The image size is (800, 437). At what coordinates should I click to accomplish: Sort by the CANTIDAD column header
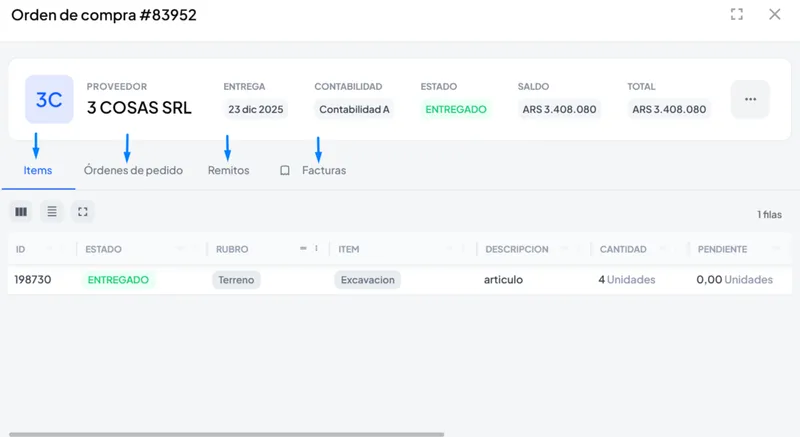[623, 249]
